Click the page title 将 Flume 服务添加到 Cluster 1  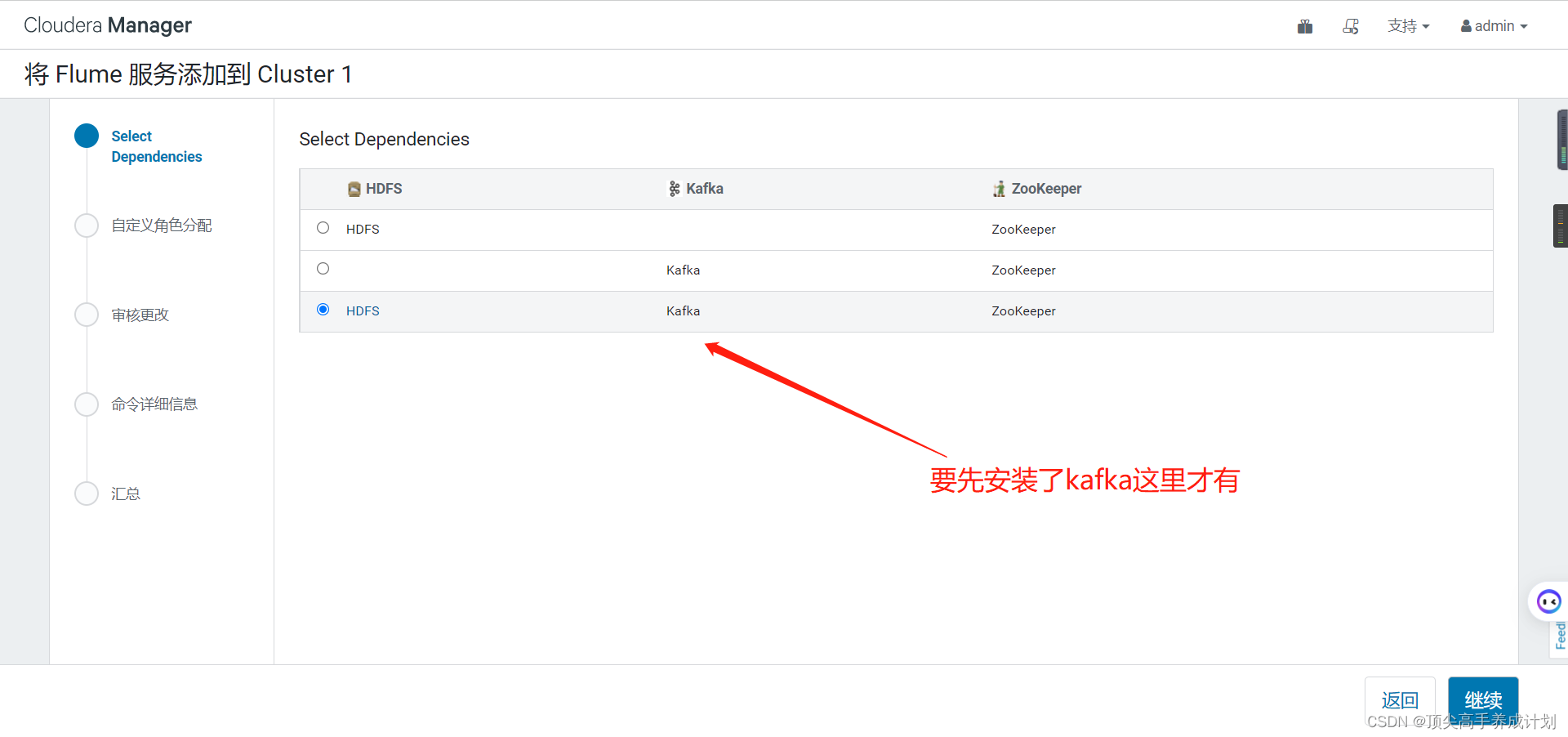pyautogui.click(x=189, y=74)
